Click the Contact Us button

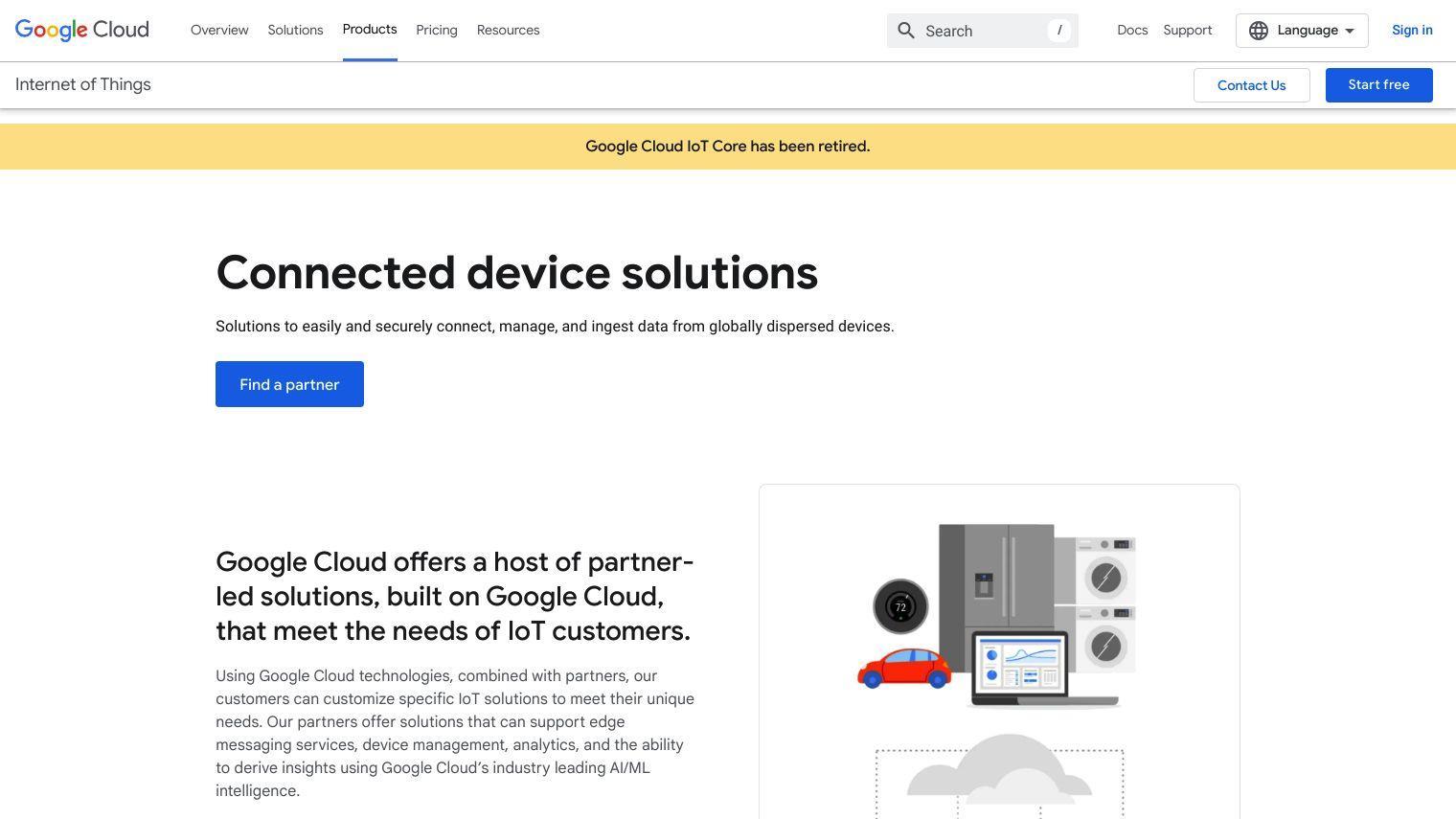(x=1251, y=85)
